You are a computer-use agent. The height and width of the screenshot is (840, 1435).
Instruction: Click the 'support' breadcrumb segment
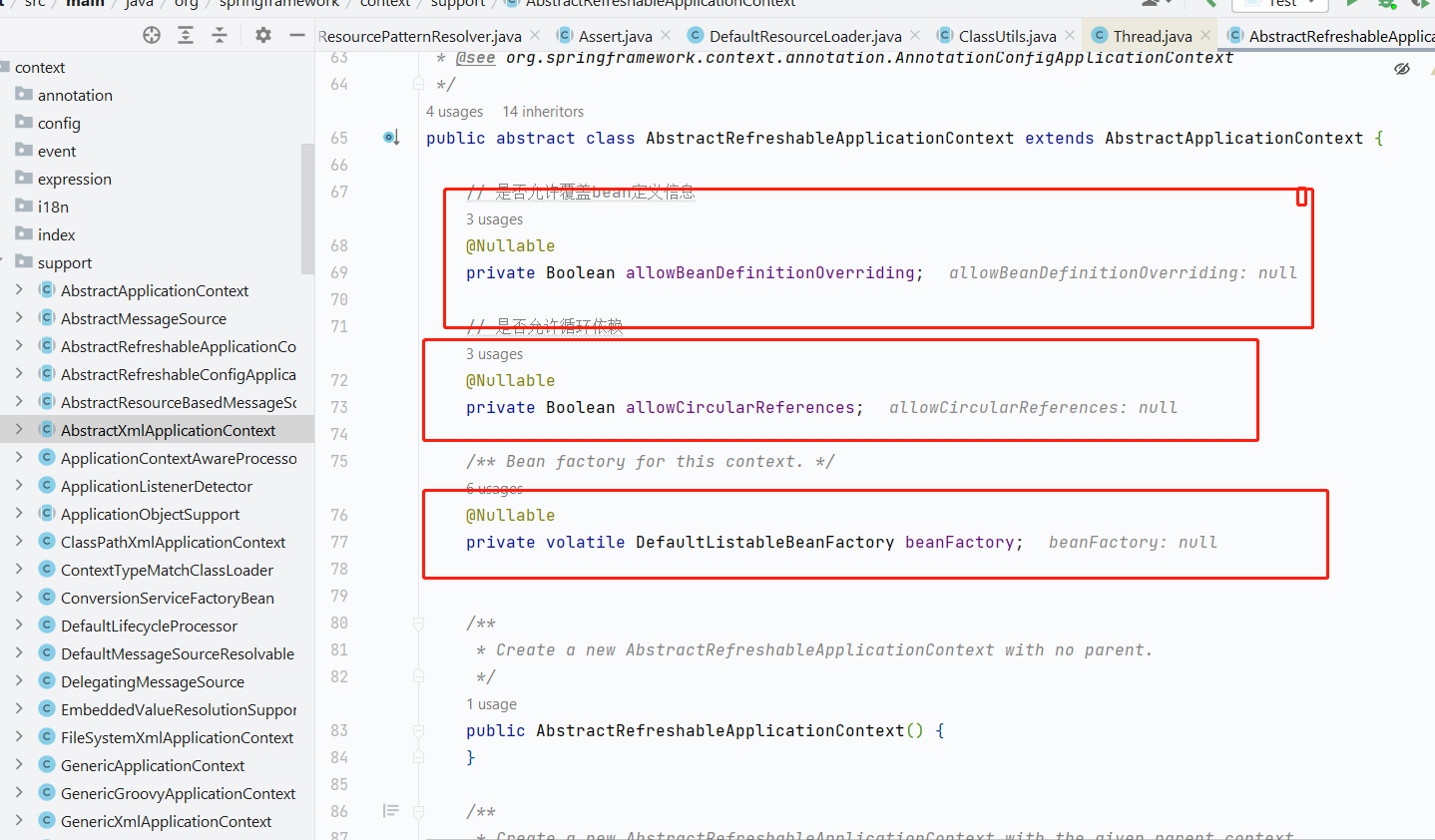457,4
